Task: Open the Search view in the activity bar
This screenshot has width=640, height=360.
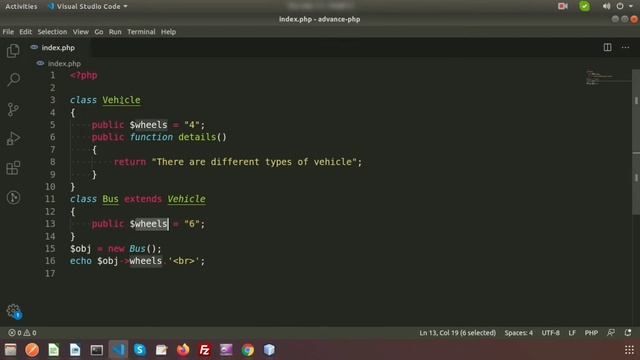Action: coord(13,80)
